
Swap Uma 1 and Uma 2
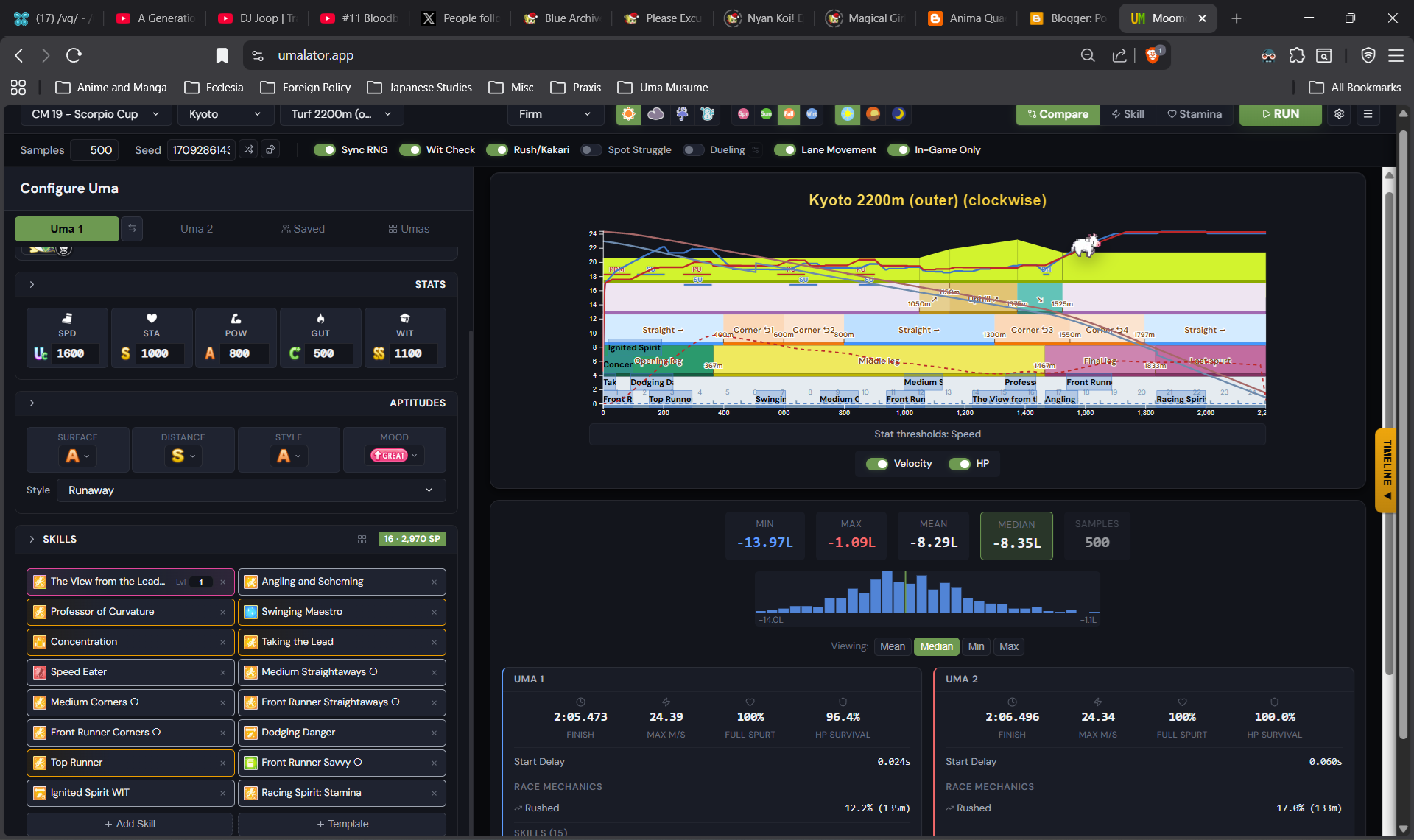pos(132,229)
